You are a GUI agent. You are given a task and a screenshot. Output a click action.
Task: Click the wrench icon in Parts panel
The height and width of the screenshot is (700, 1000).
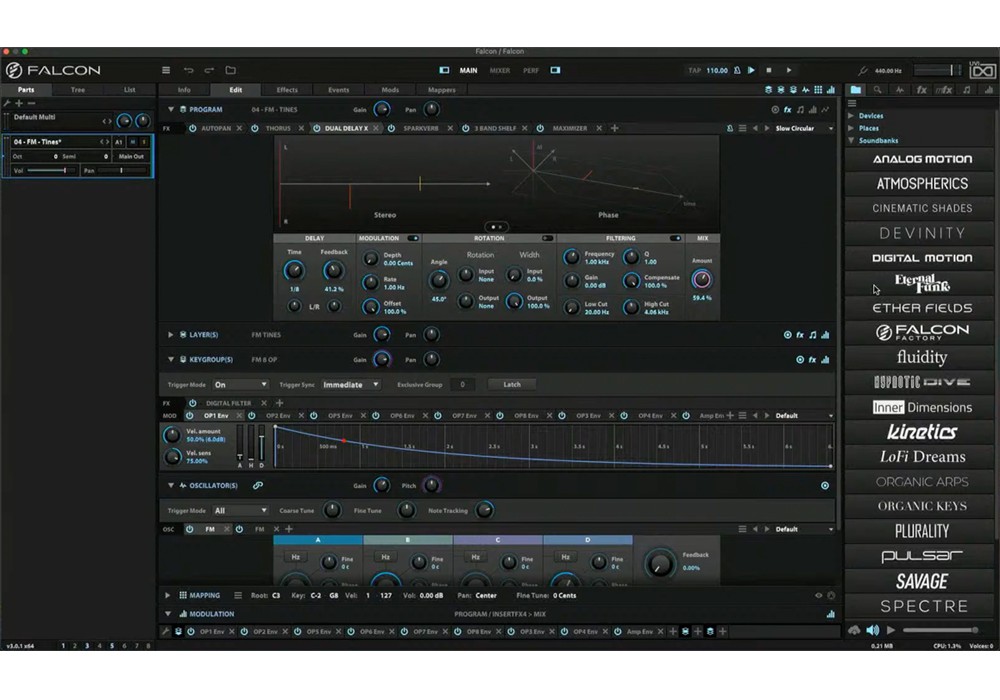point(7,103)
